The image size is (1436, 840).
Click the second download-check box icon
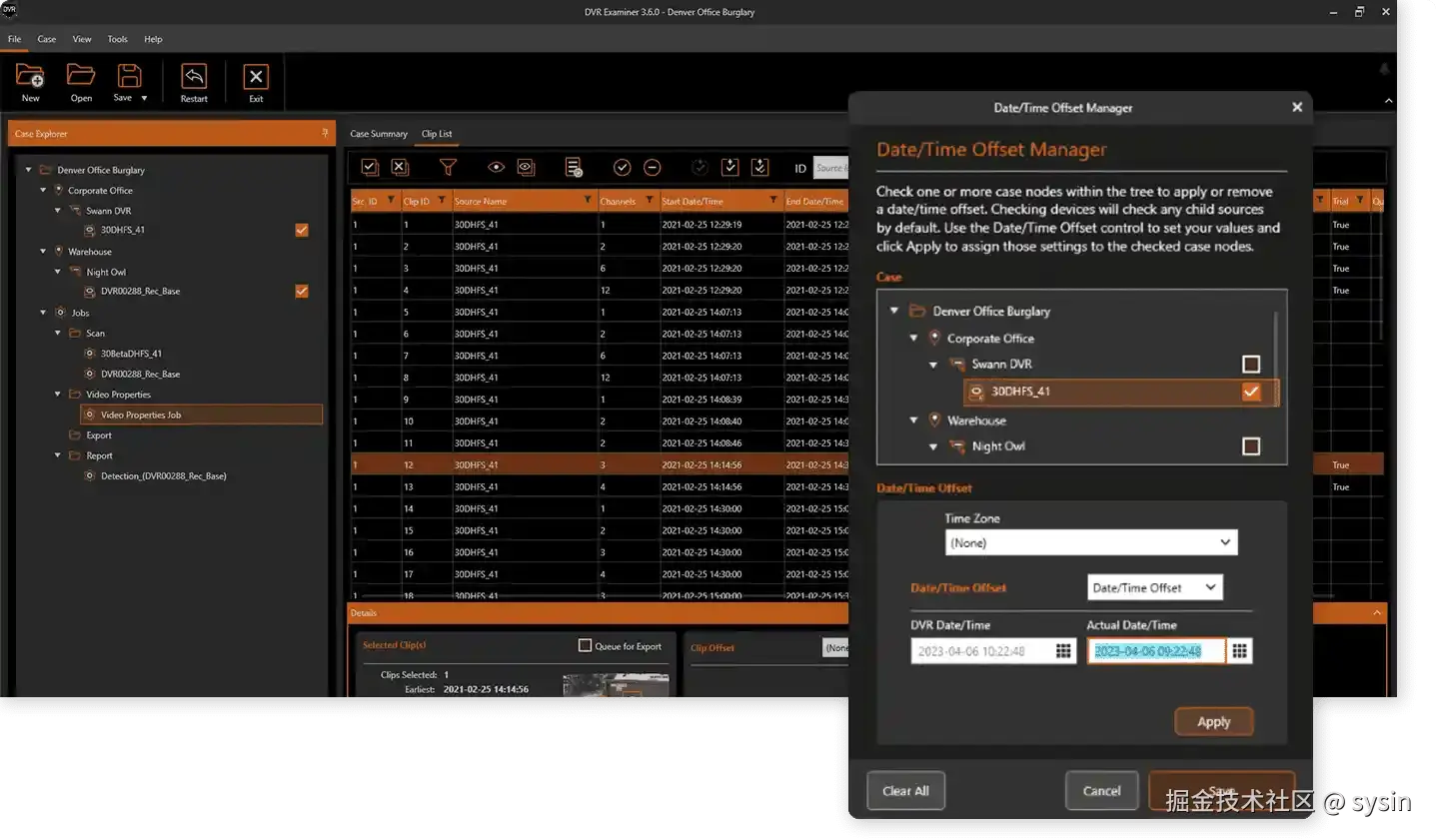(x=760, y=167)
